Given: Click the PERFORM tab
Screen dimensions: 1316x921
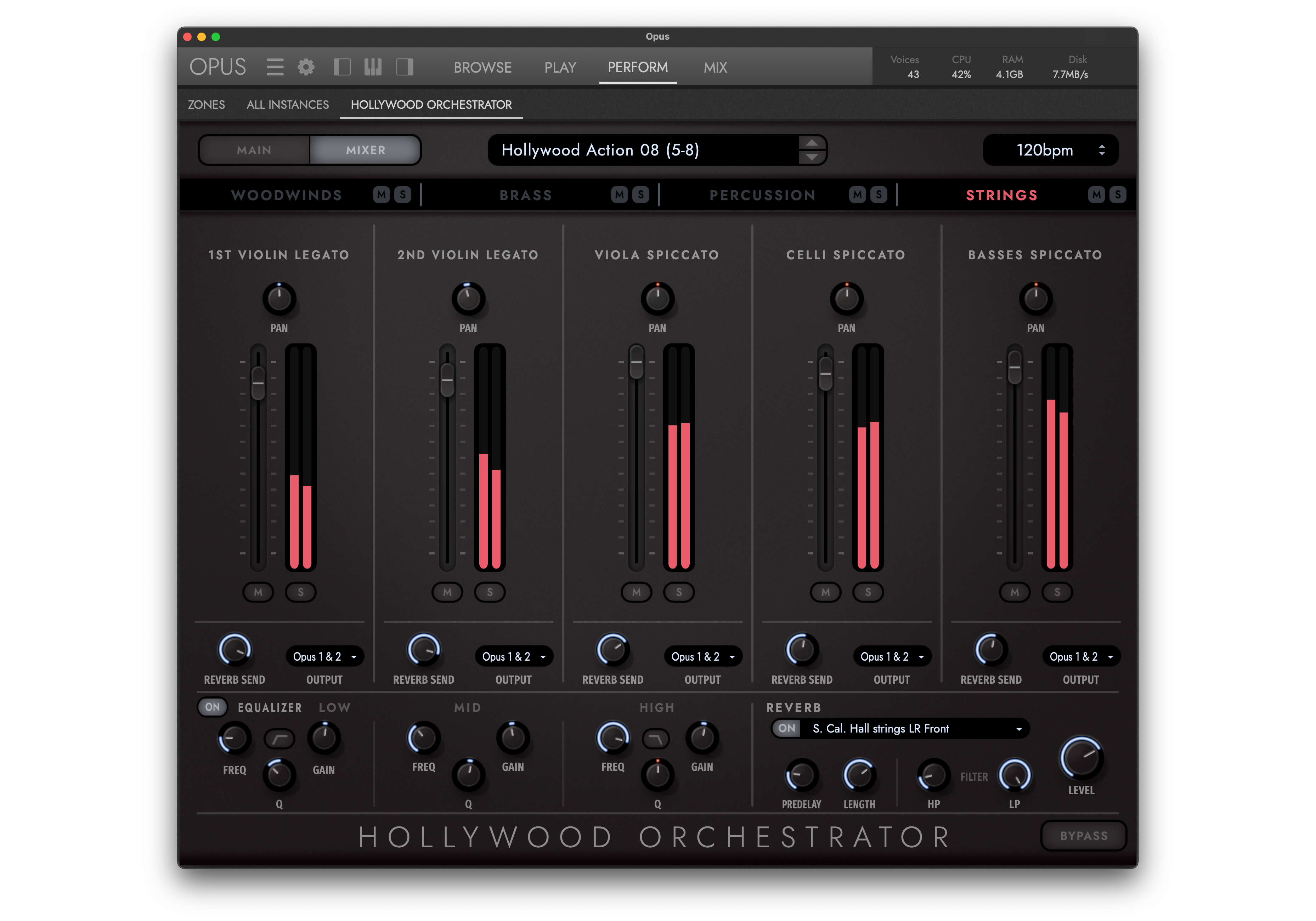Looking at the screenshot, I should click(x=637, y=68).
